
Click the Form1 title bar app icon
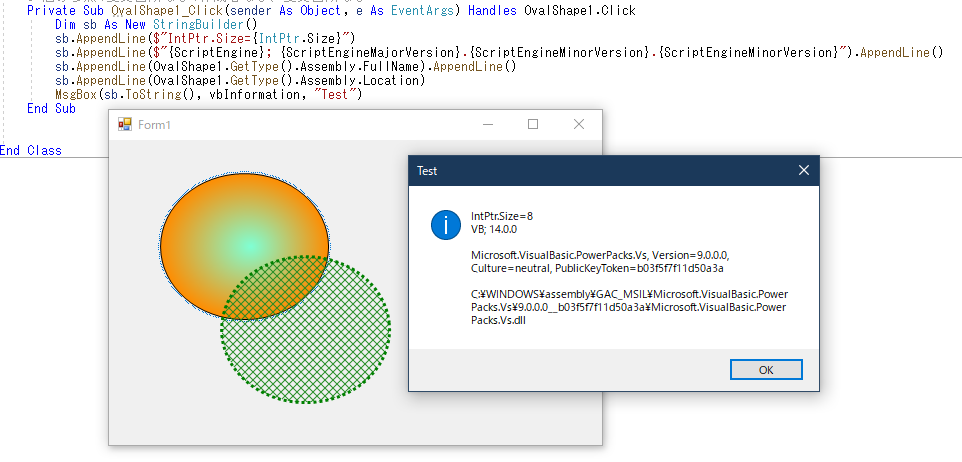(x=125, y=125)
